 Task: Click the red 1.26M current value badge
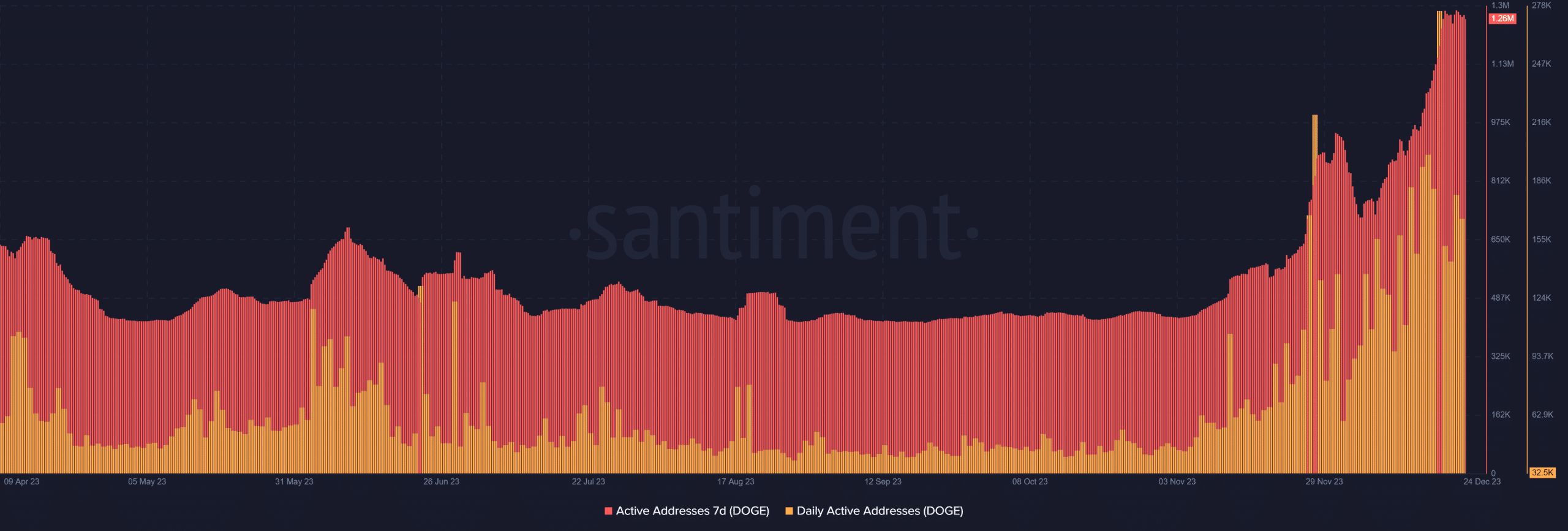point(1502,18)
